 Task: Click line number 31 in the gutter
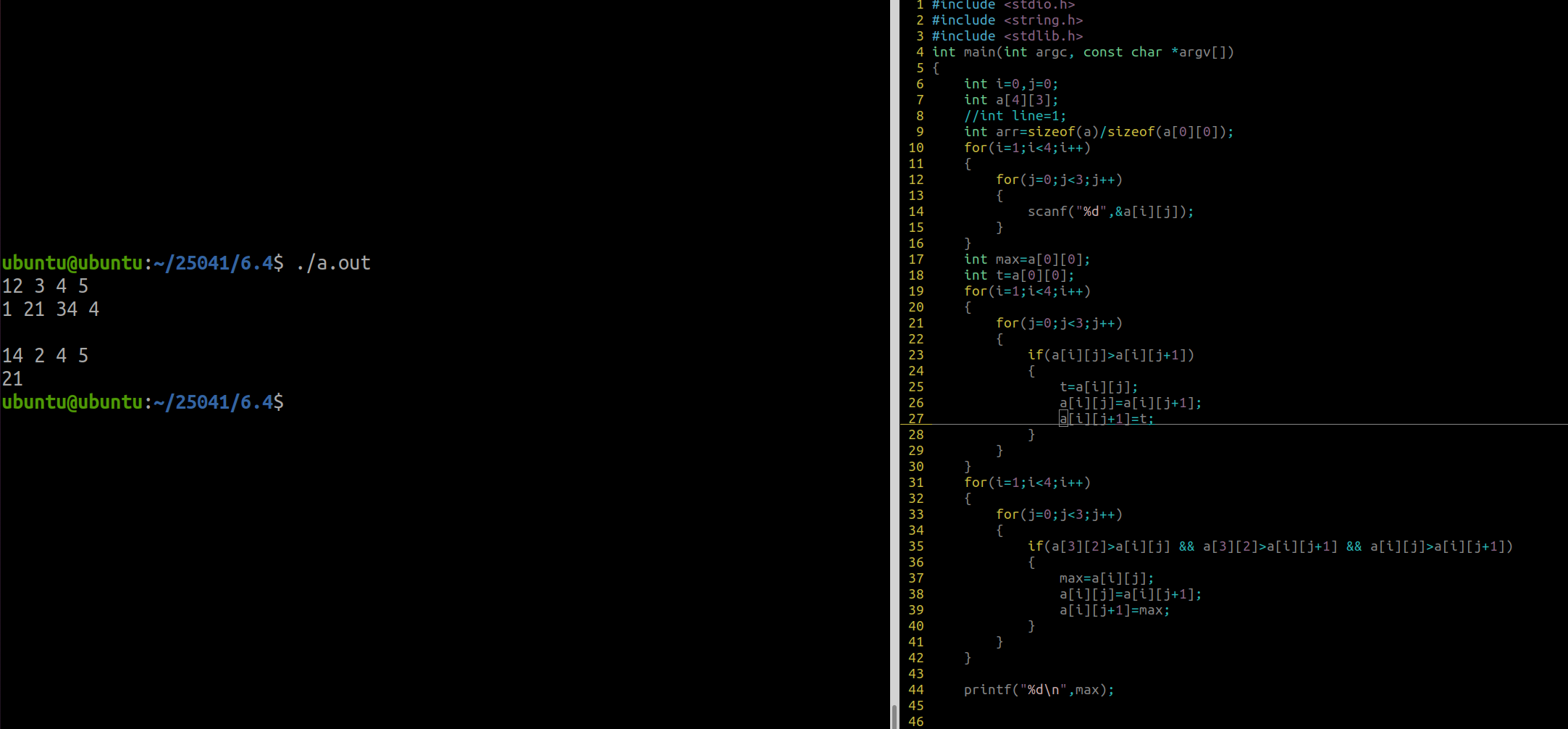916,483
